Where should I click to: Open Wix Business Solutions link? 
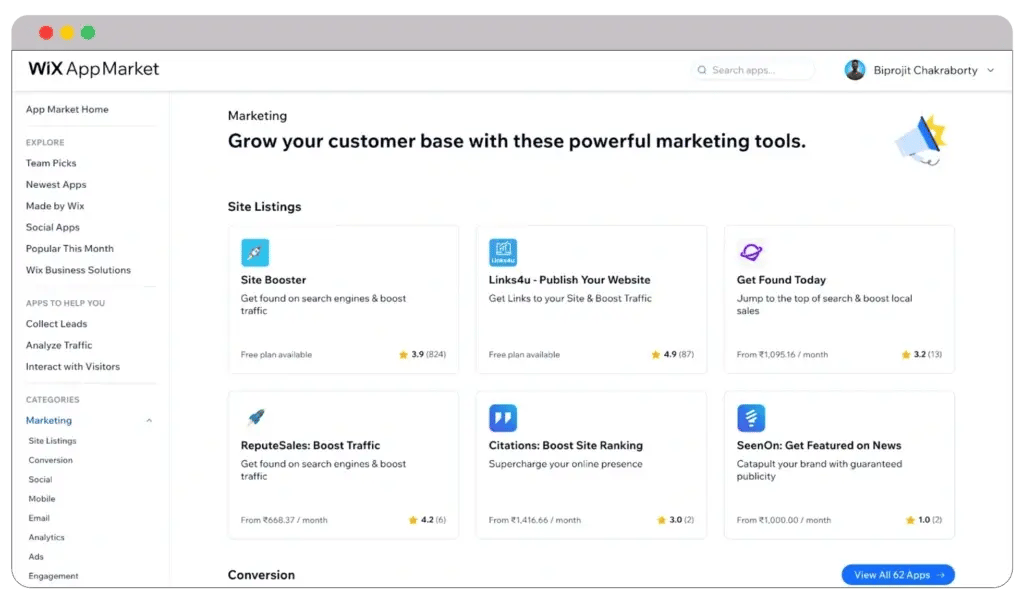pyautogui.click(x=78, y=270)
